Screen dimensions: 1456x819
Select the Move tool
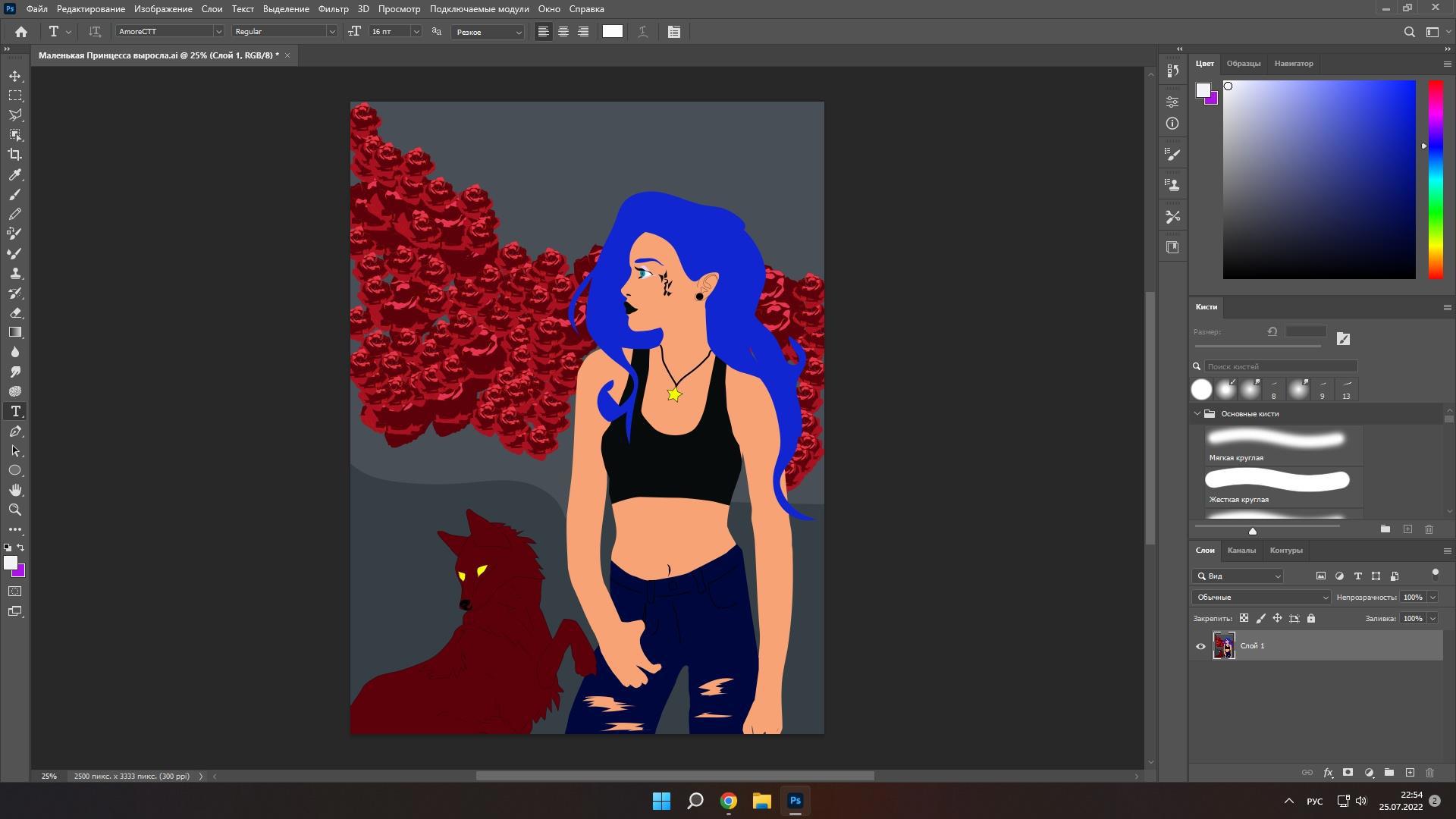(x=15, y=76)
